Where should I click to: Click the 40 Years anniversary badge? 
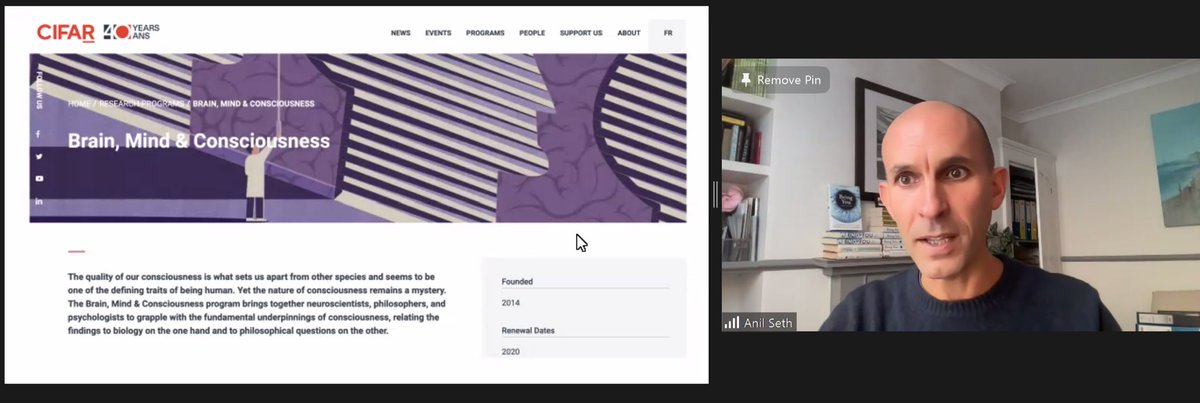[131, 32]
